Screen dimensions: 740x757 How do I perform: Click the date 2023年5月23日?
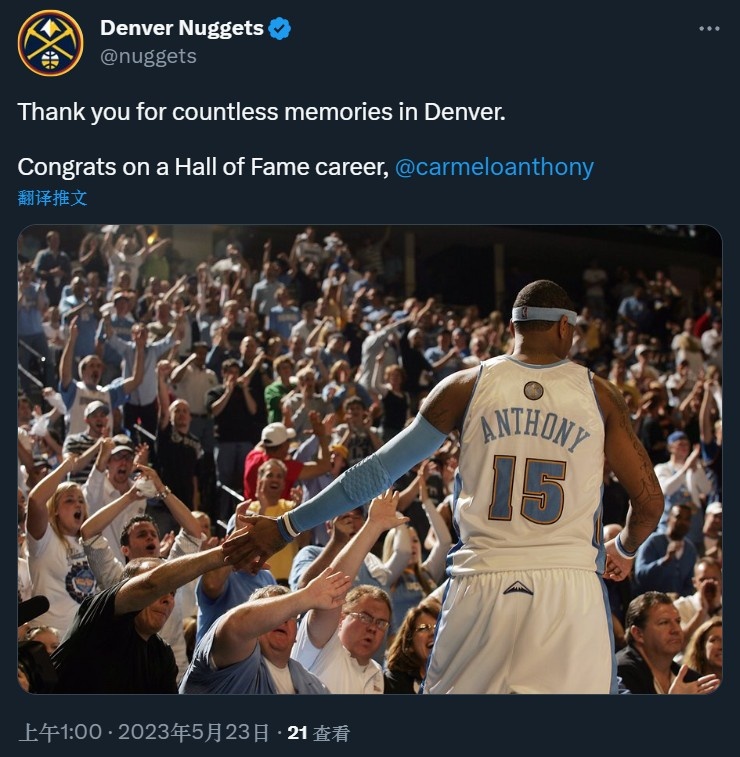click(194, 732)
